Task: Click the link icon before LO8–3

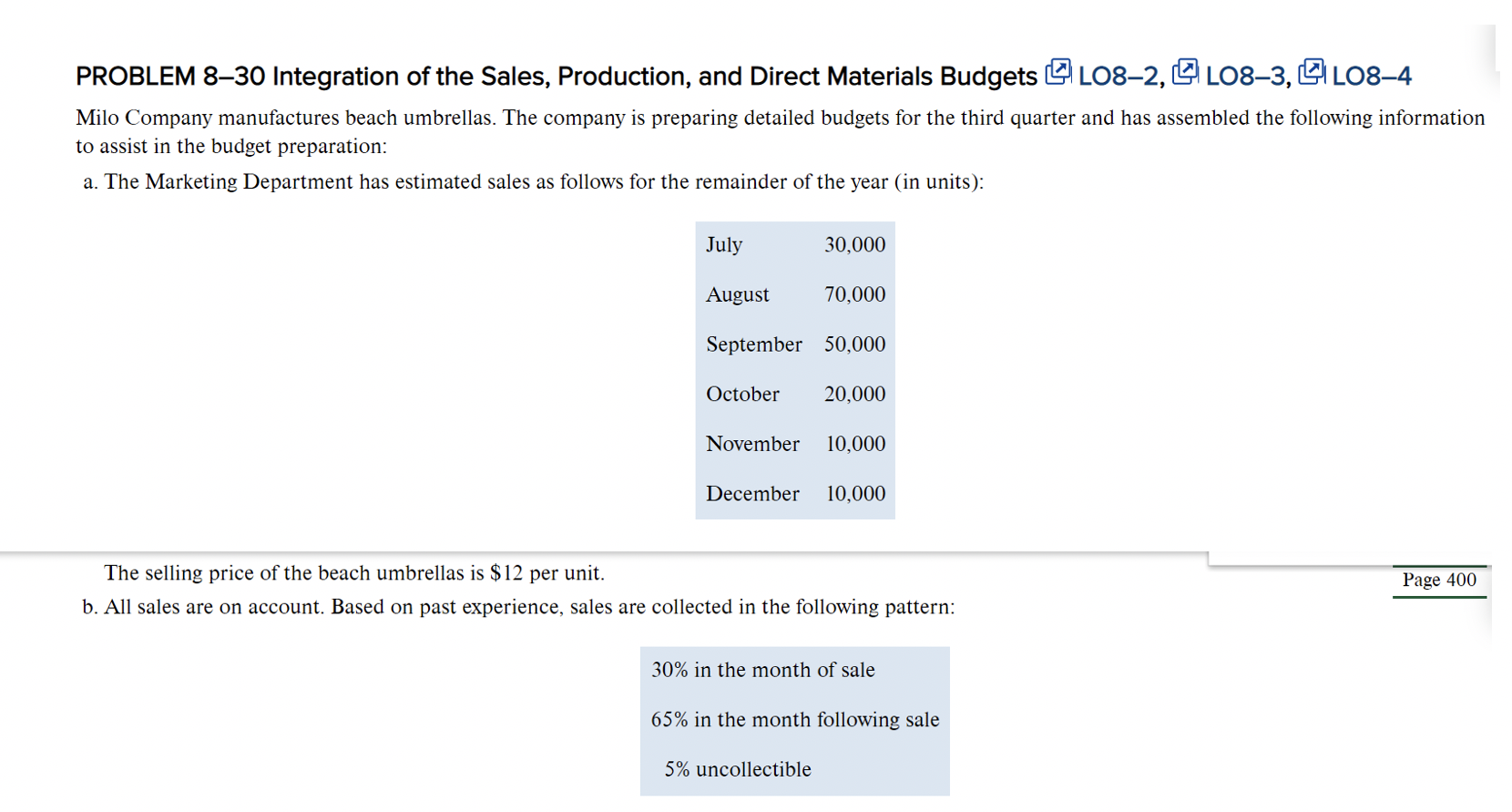Action: 1184,72
